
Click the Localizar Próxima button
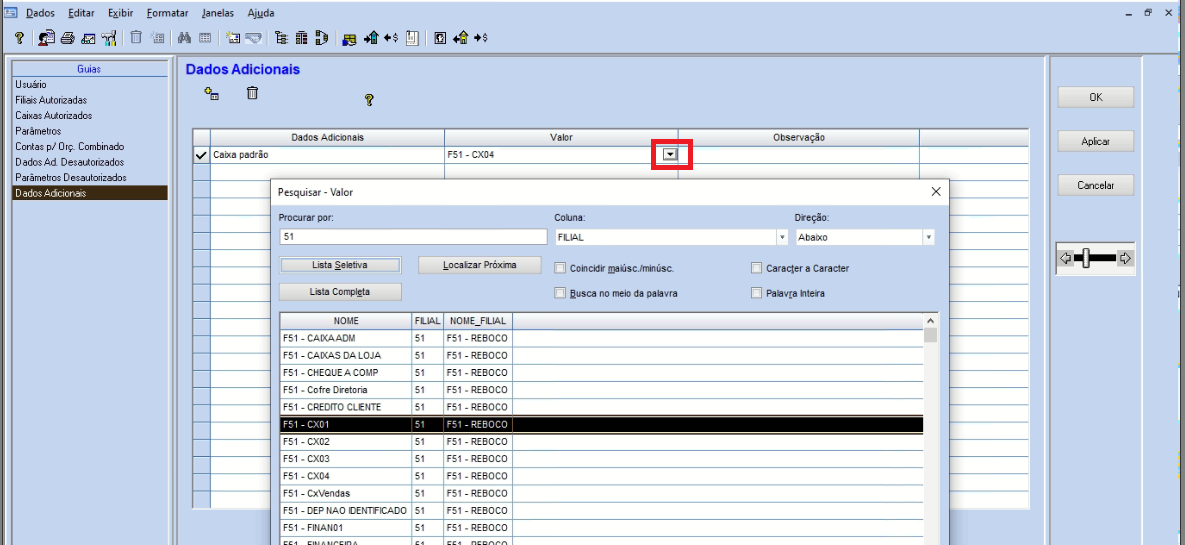pyautogui.click(x=480, y=265)
